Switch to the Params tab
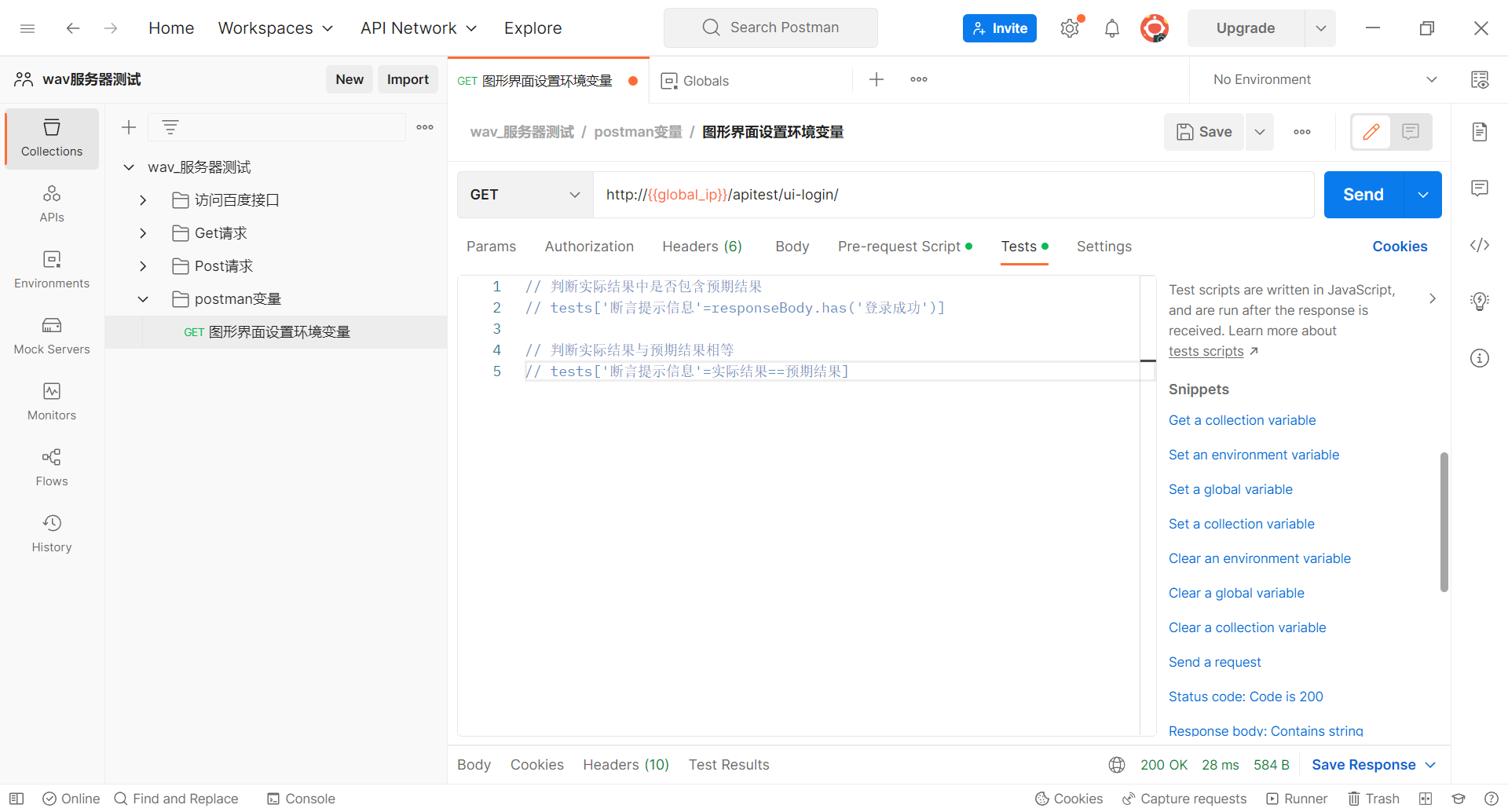The image size is (1508, 812). (491, 247)
